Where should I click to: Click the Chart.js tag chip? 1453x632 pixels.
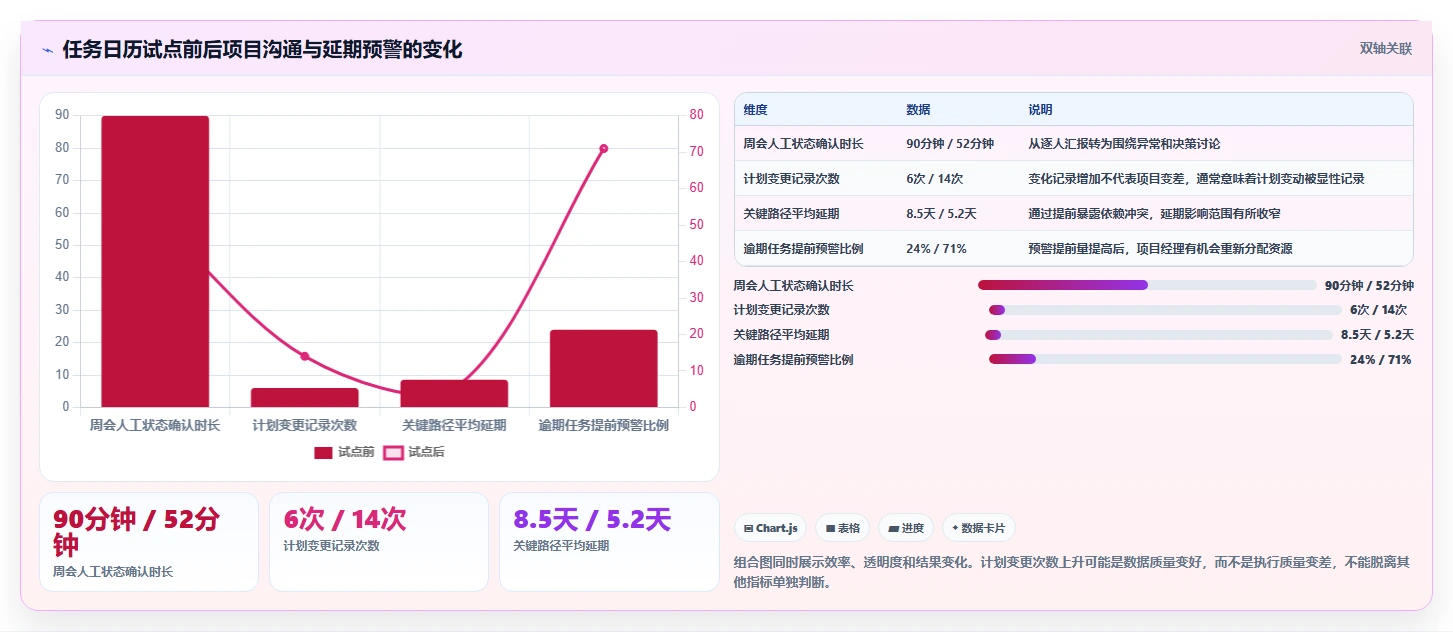[771, 528]
